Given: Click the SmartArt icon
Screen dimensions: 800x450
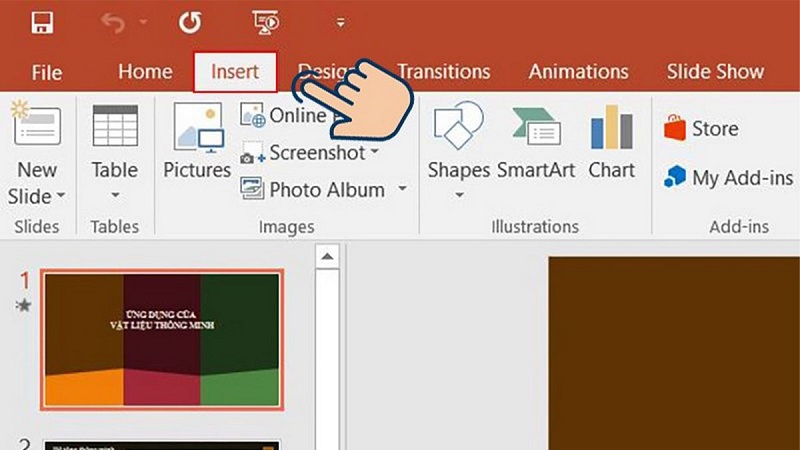Looking at the screenshot, I should pos(536,126).
